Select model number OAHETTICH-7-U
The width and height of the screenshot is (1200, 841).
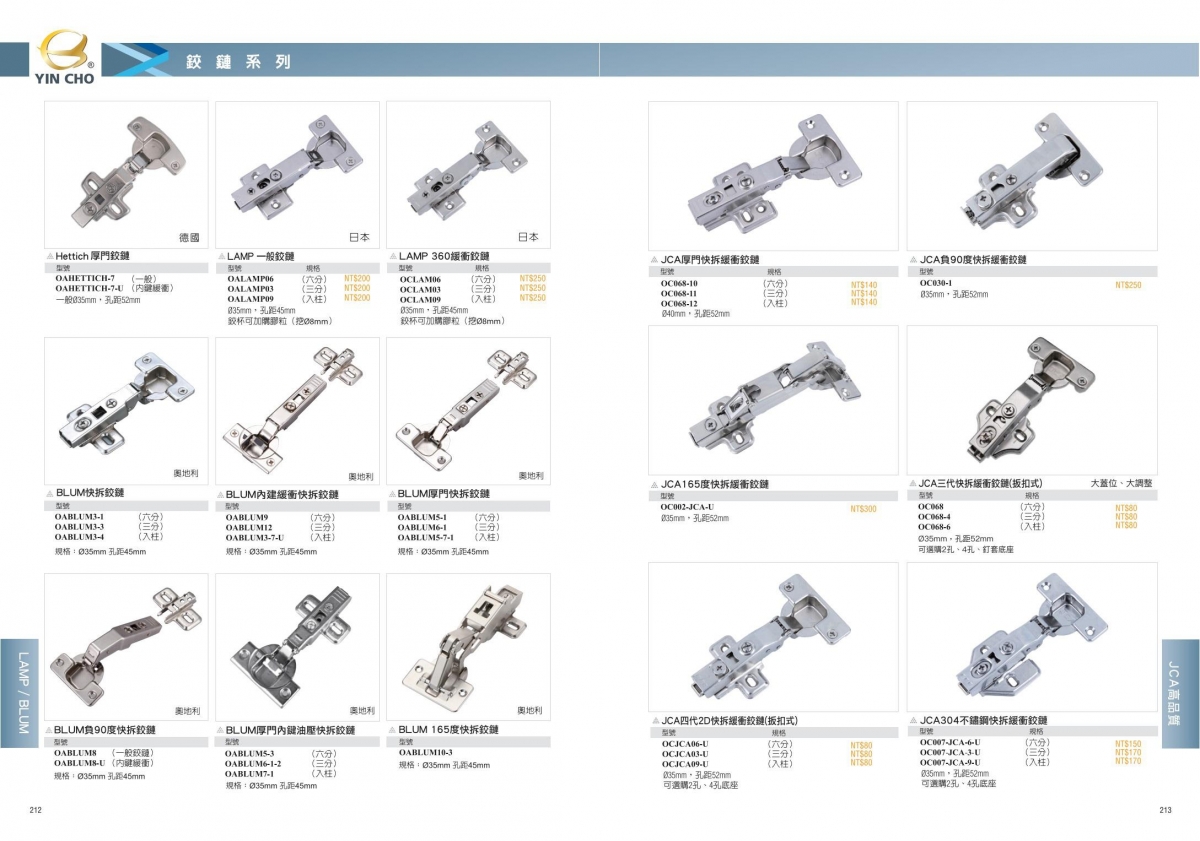[x=89, y=288]
